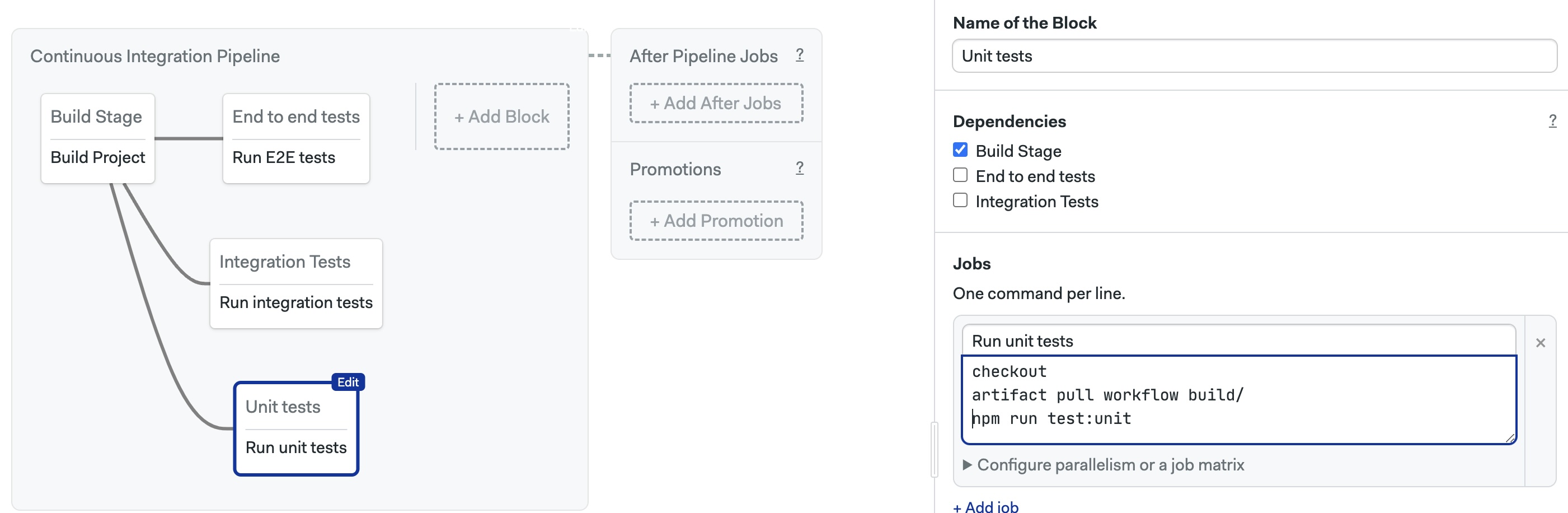Open help icon next to Promotions
The image size is (1568, 513).
pos(799,168)
